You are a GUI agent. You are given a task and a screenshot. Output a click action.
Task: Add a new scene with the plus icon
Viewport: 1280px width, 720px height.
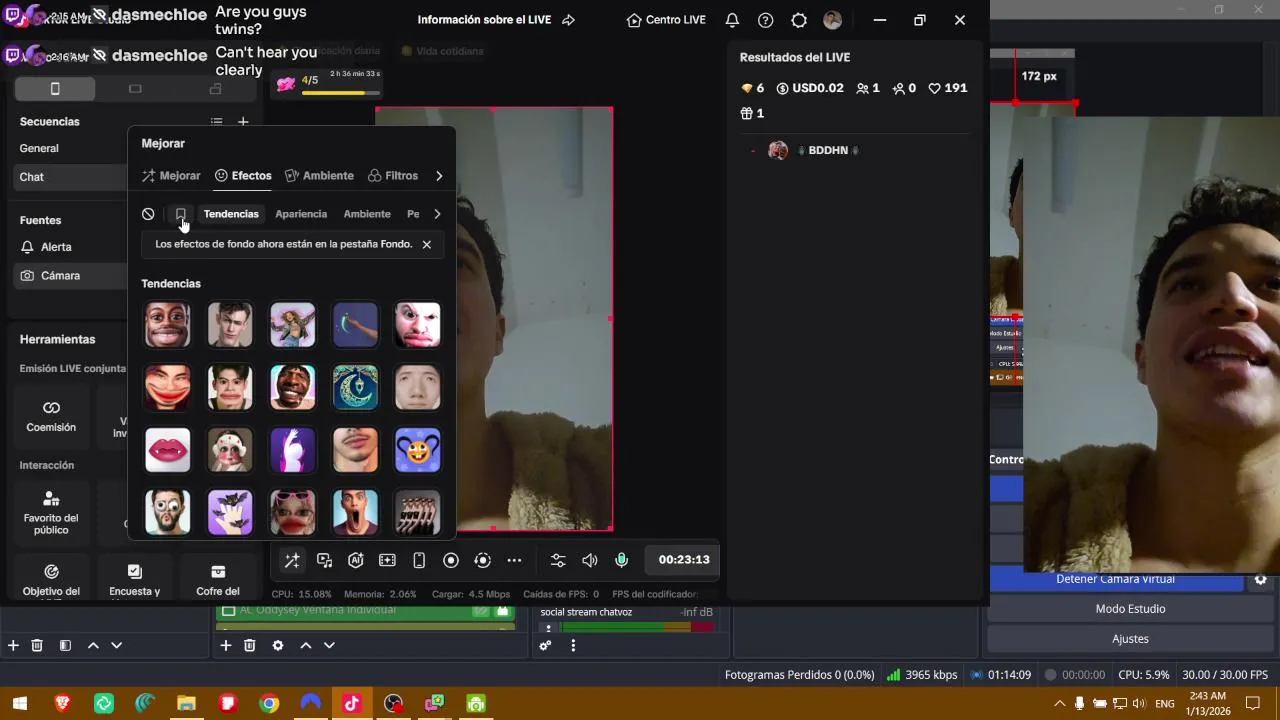click(243, 122)
